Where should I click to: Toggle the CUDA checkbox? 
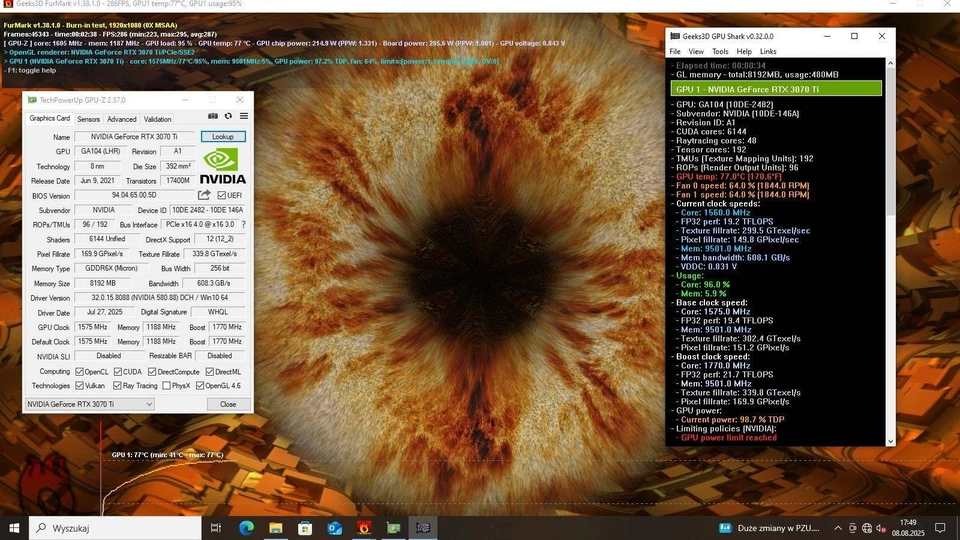118,372
